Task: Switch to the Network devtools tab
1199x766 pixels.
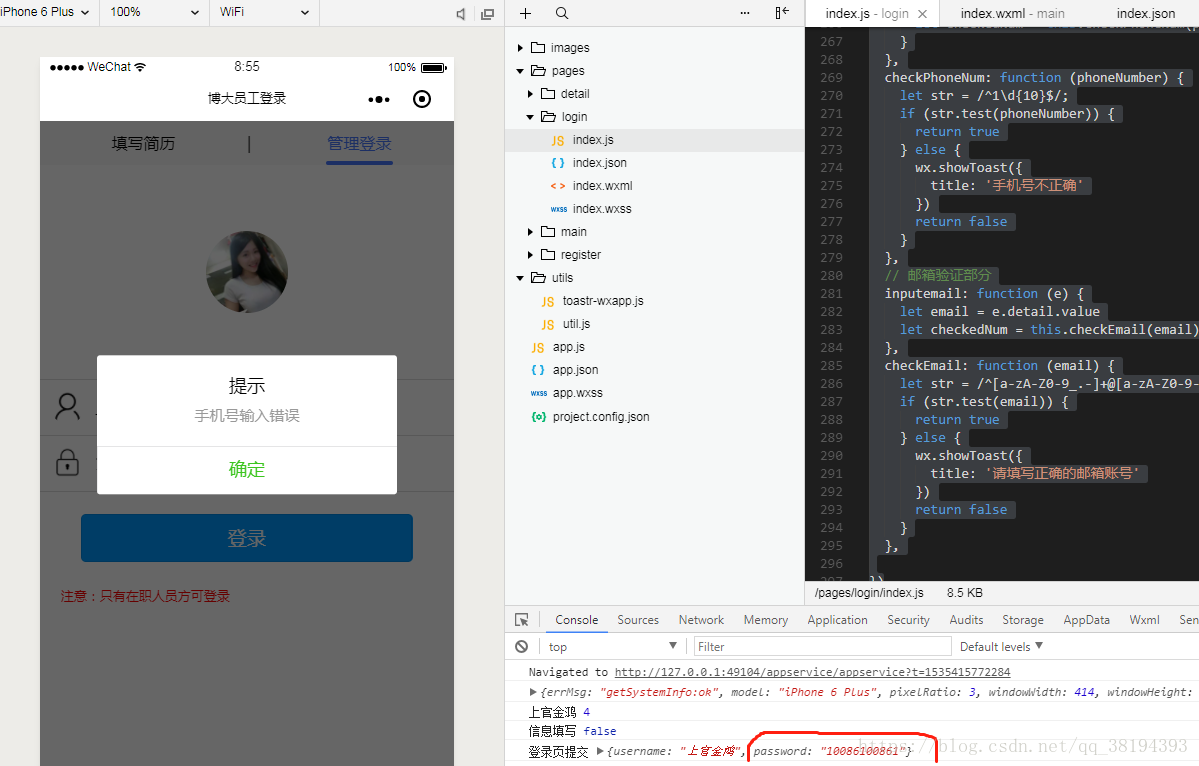Action: pyautogui.click(x=701, y=620)
